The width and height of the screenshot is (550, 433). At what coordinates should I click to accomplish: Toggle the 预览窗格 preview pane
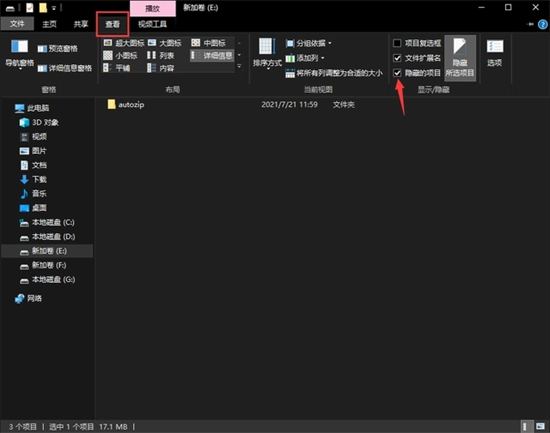pos(58,48)
